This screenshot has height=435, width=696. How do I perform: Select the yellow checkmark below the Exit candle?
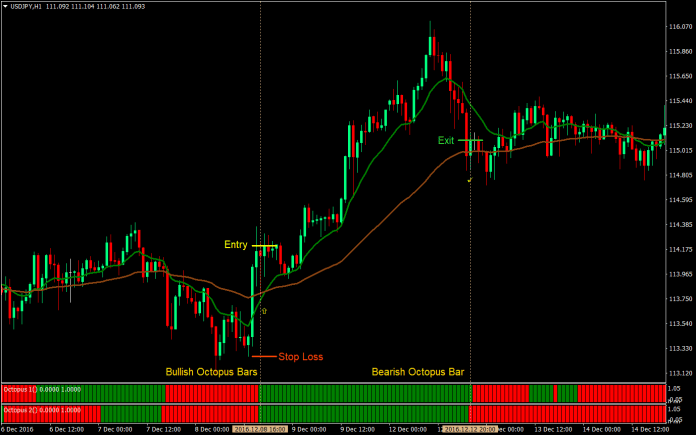tap(468, 180)
